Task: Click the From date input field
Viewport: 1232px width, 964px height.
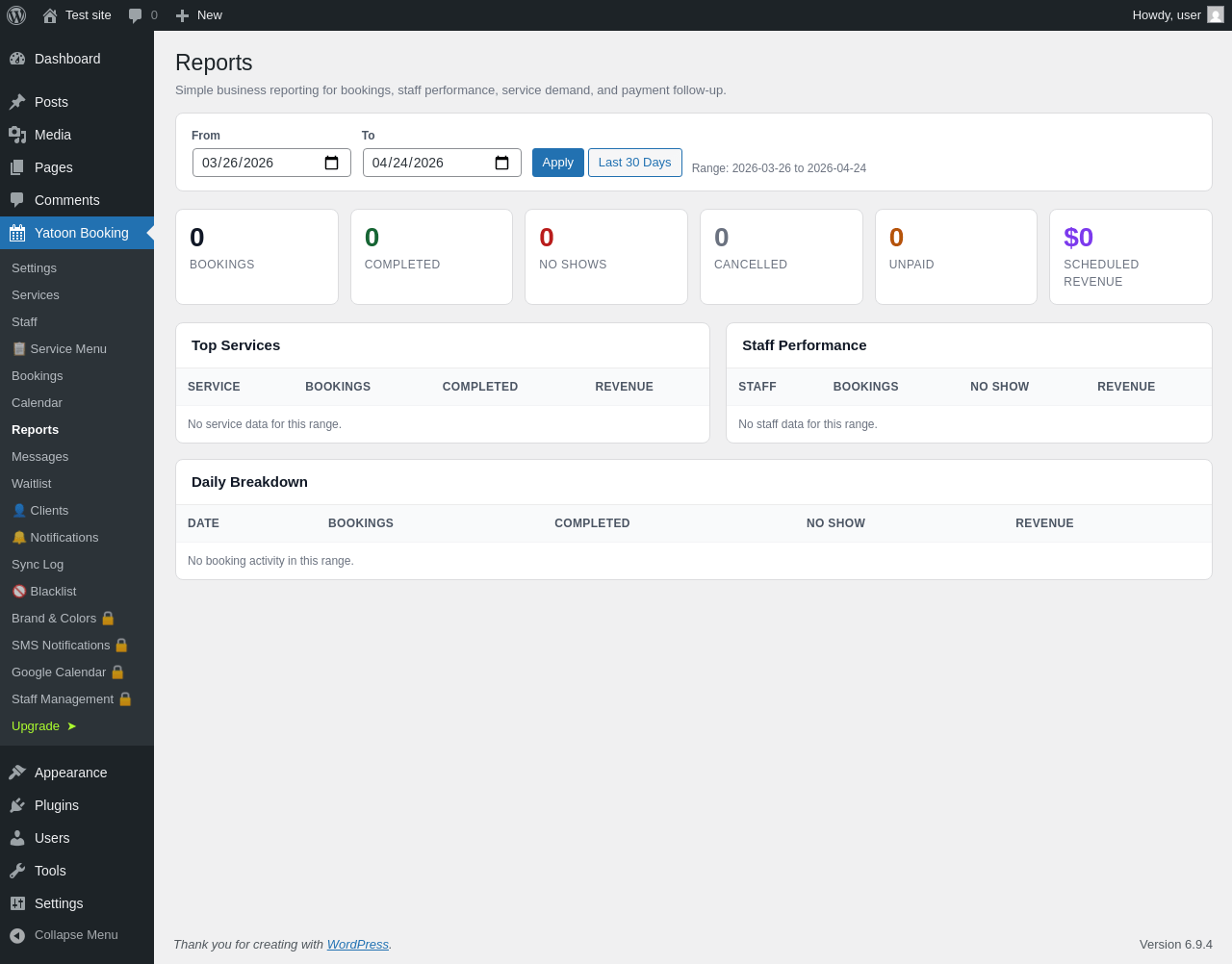Action: 271,163
